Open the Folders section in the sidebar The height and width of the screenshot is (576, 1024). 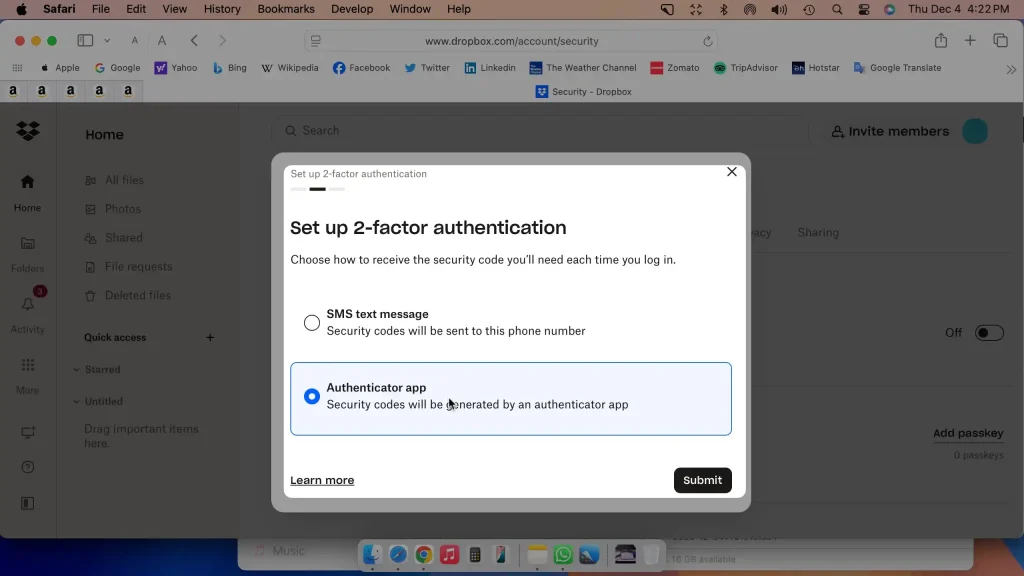pos(27,245)
